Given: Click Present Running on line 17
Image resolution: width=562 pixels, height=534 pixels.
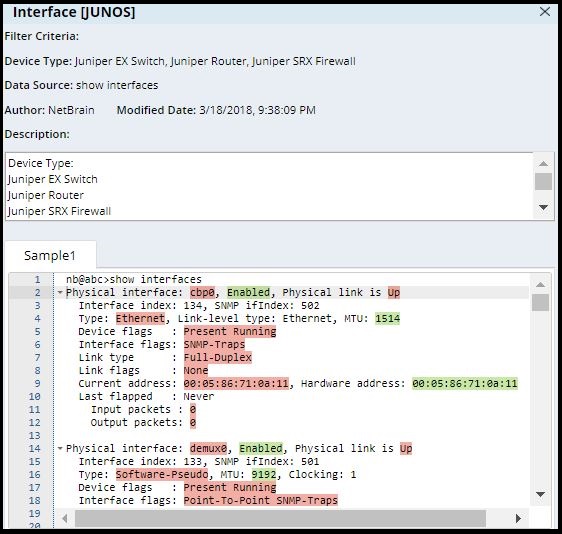Looking at the screenshot, I should pos(230,487).
